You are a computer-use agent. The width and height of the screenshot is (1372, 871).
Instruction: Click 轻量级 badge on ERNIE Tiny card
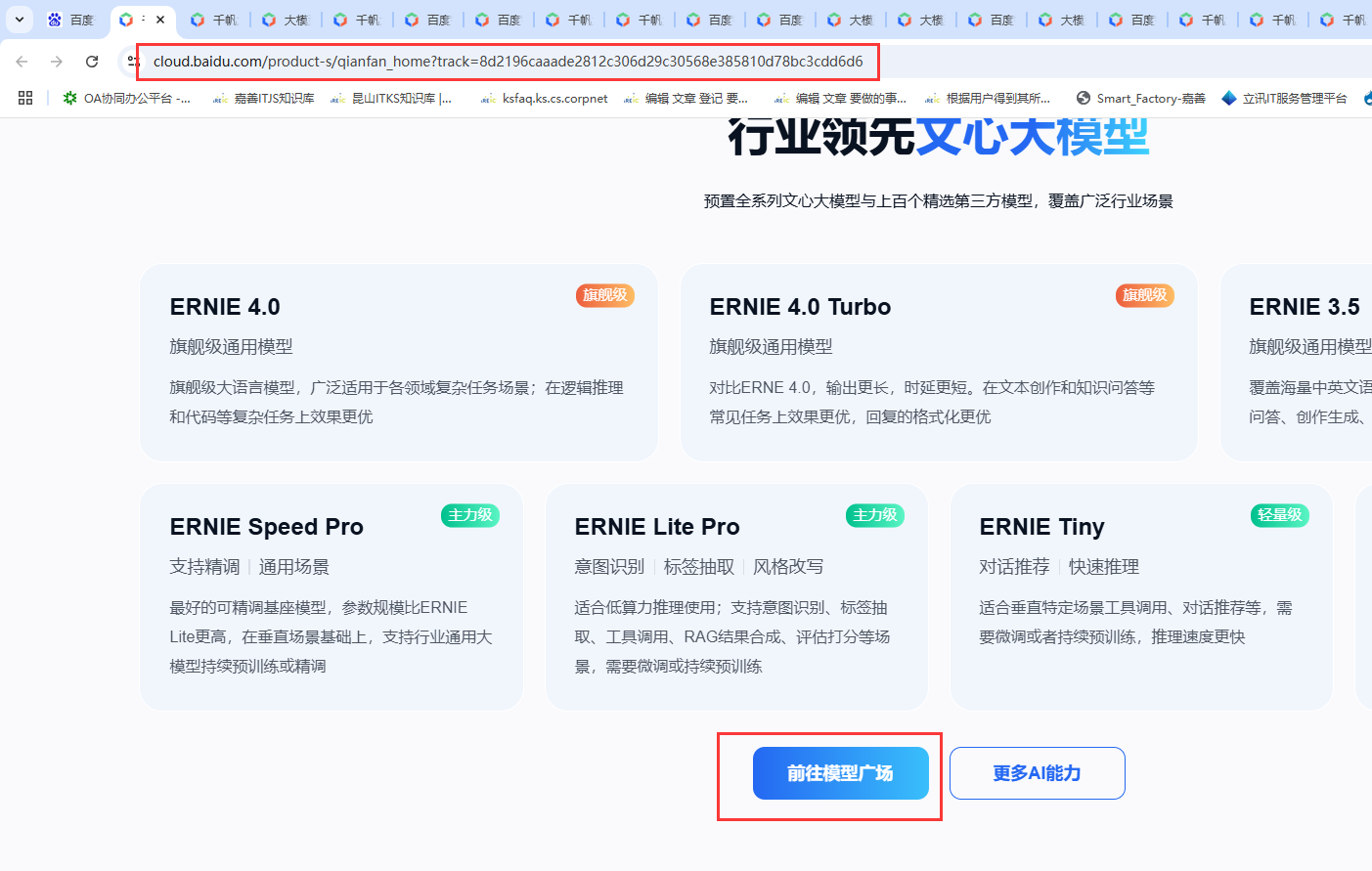tap(1280, 515)
